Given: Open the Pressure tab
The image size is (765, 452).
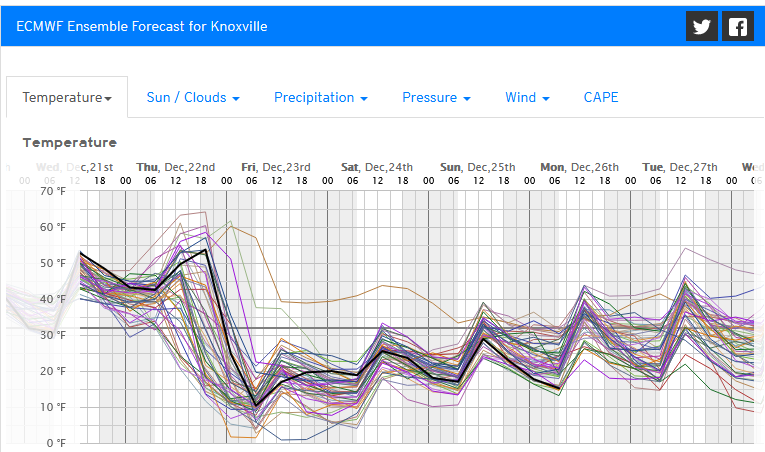Looking at the screenshot, I should [x=436, y=98].
